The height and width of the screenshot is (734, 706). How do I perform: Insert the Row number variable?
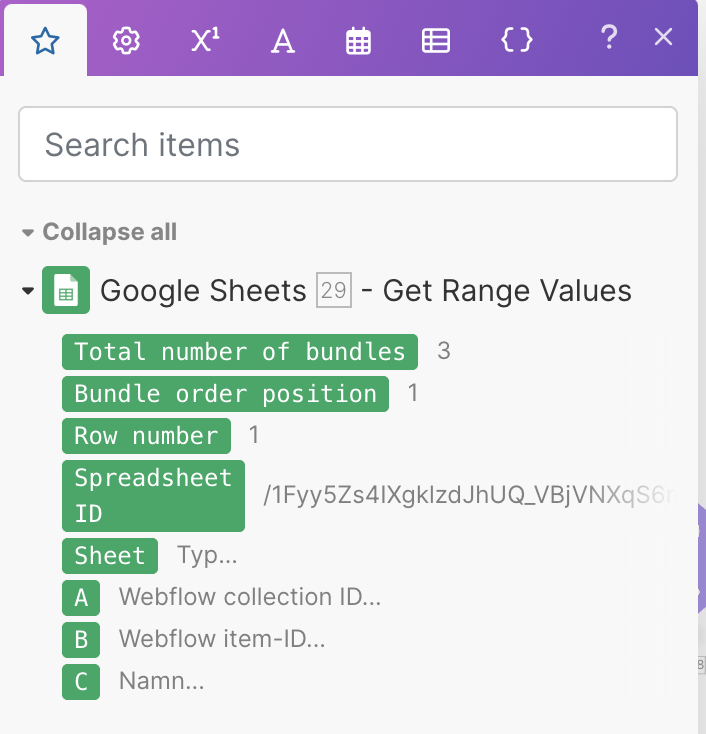point(146,435)
